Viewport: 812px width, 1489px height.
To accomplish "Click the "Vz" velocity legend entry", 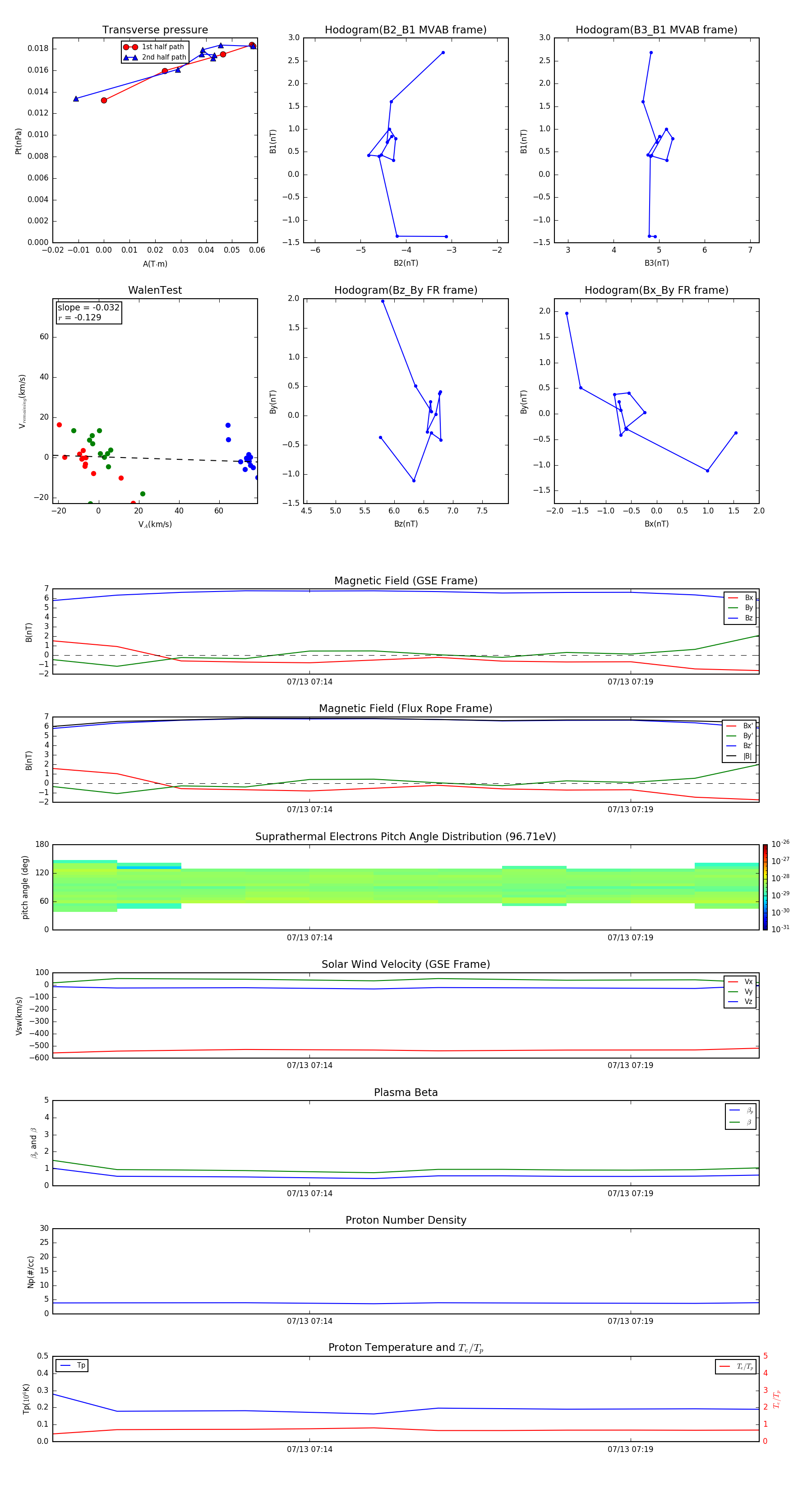I will [740, 1002].
